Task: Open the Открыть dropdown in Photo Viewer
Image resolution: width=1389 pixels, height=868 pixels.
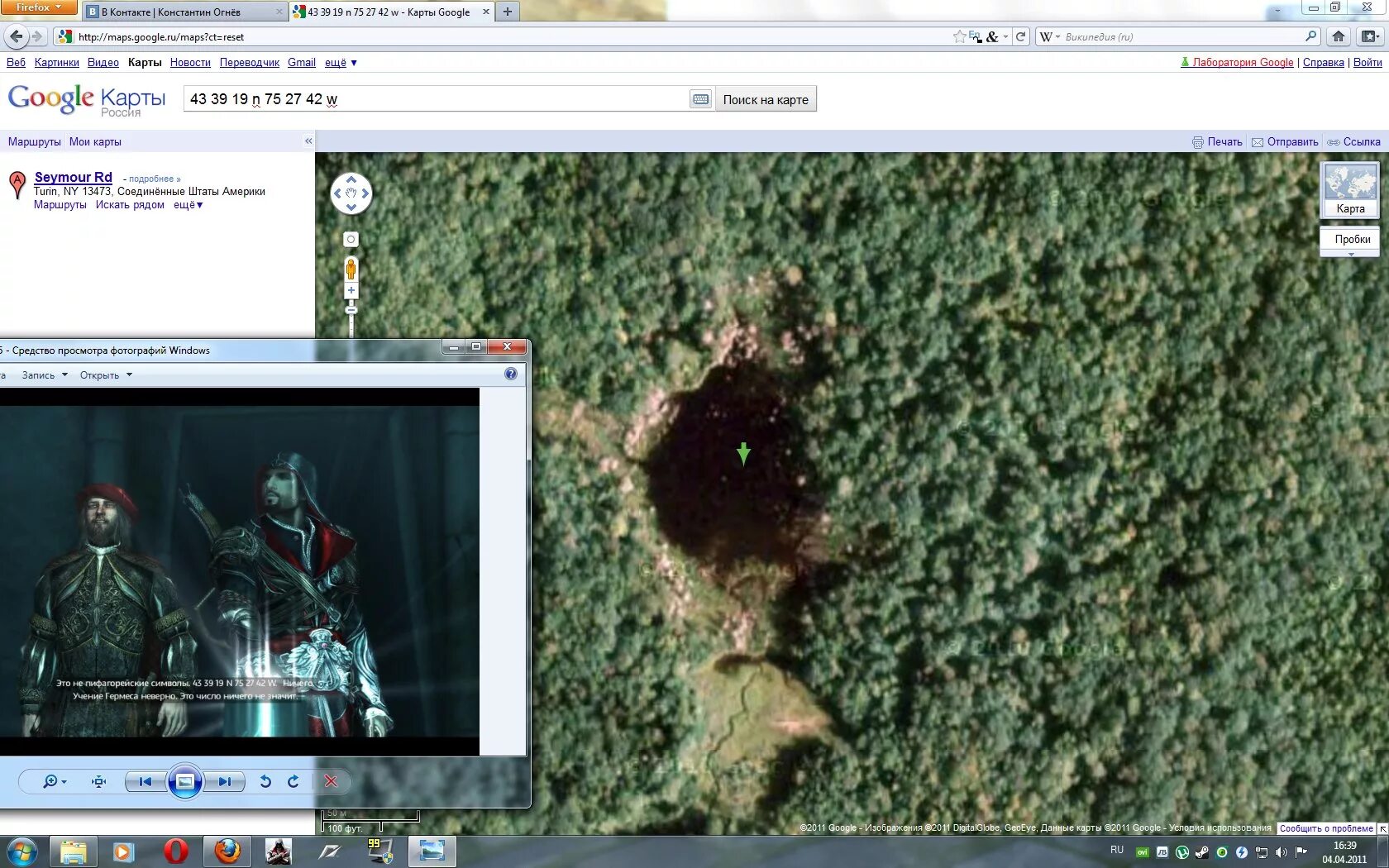Action: [x=106, y=375]
